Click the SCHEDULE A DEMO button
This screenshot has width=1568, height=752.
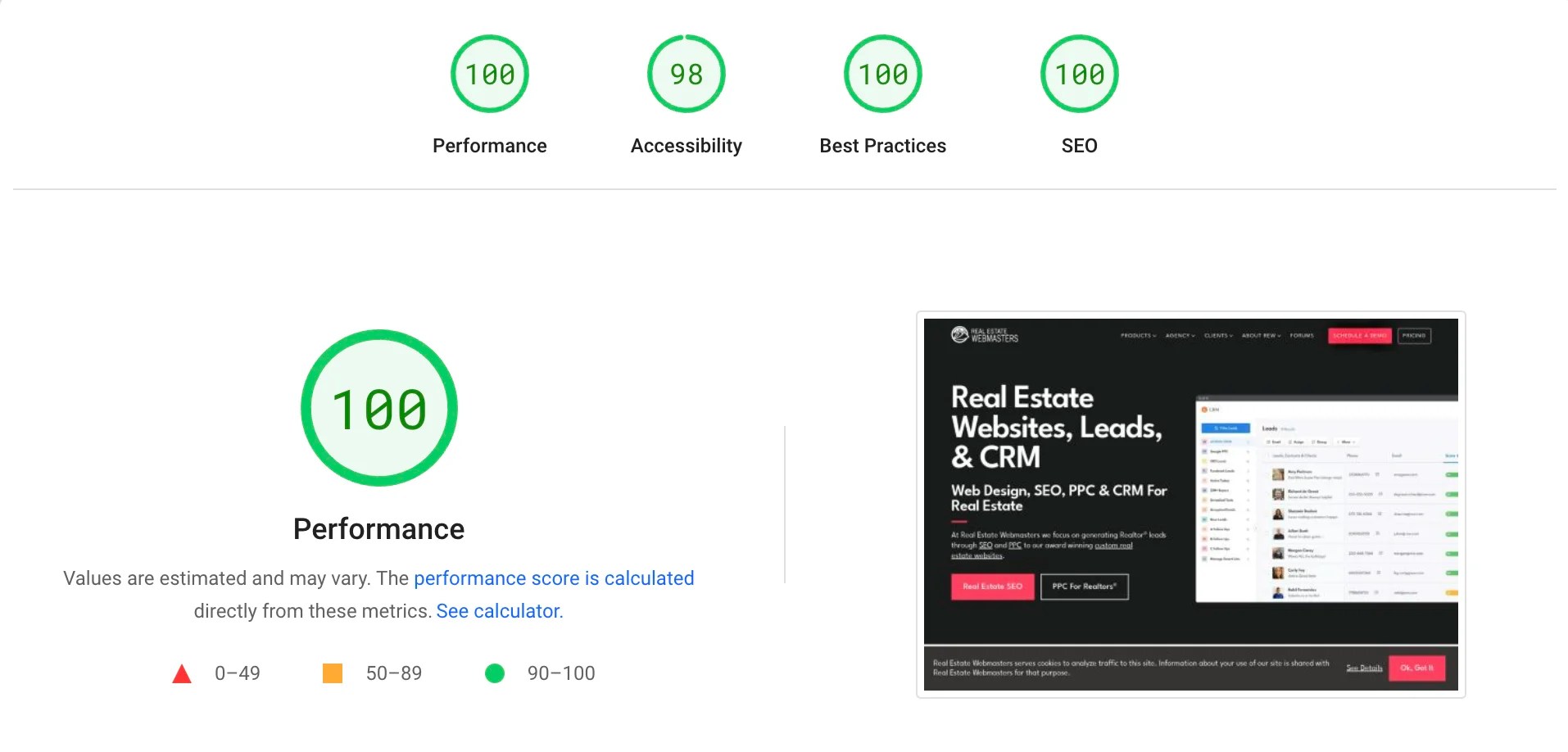(1359, 335)
